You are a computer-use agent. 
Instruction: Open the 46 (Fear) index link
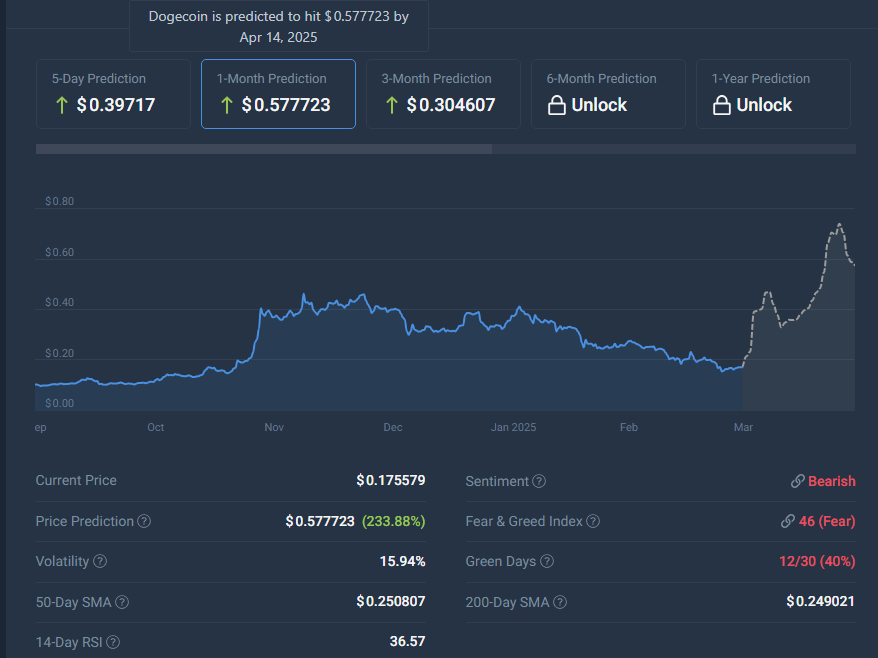[817, 521]
